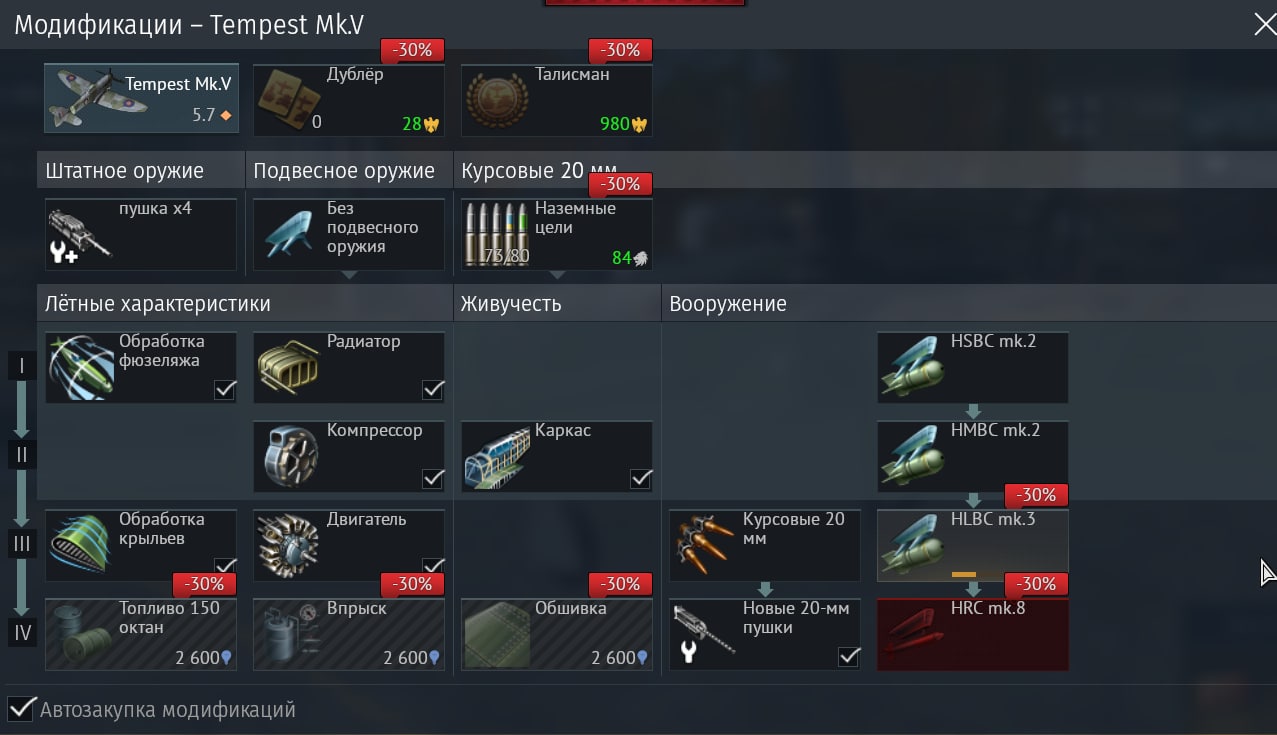
Task: Click the Каркас airframe icon
Action: (497, 456)
